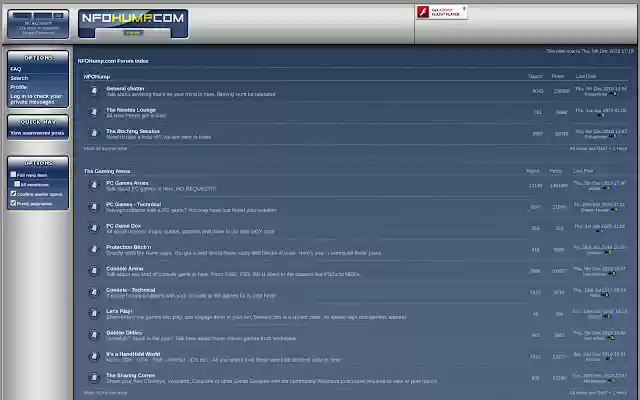Click the NFOHump category heading
The width and height of the screenshot is (640, 400).
point(97,77)
